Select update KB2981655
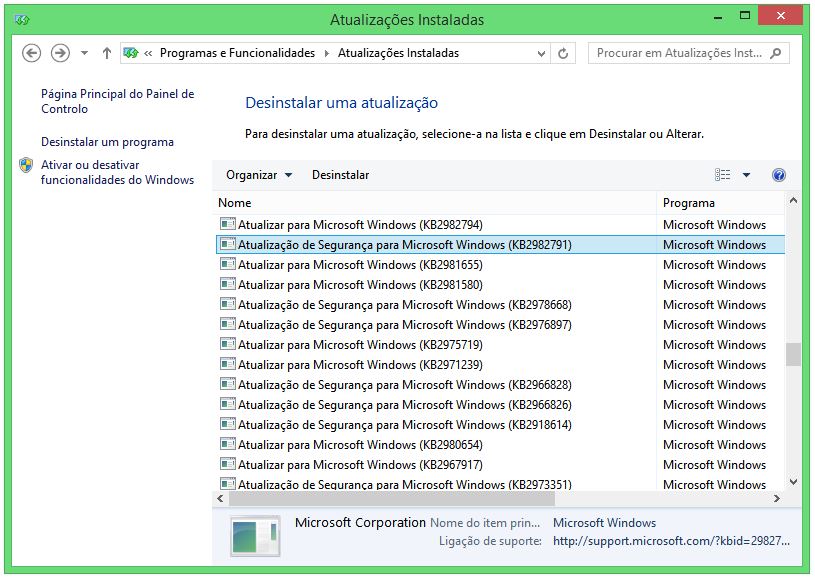This screenshot has height=578, width=815. point(500,265)
